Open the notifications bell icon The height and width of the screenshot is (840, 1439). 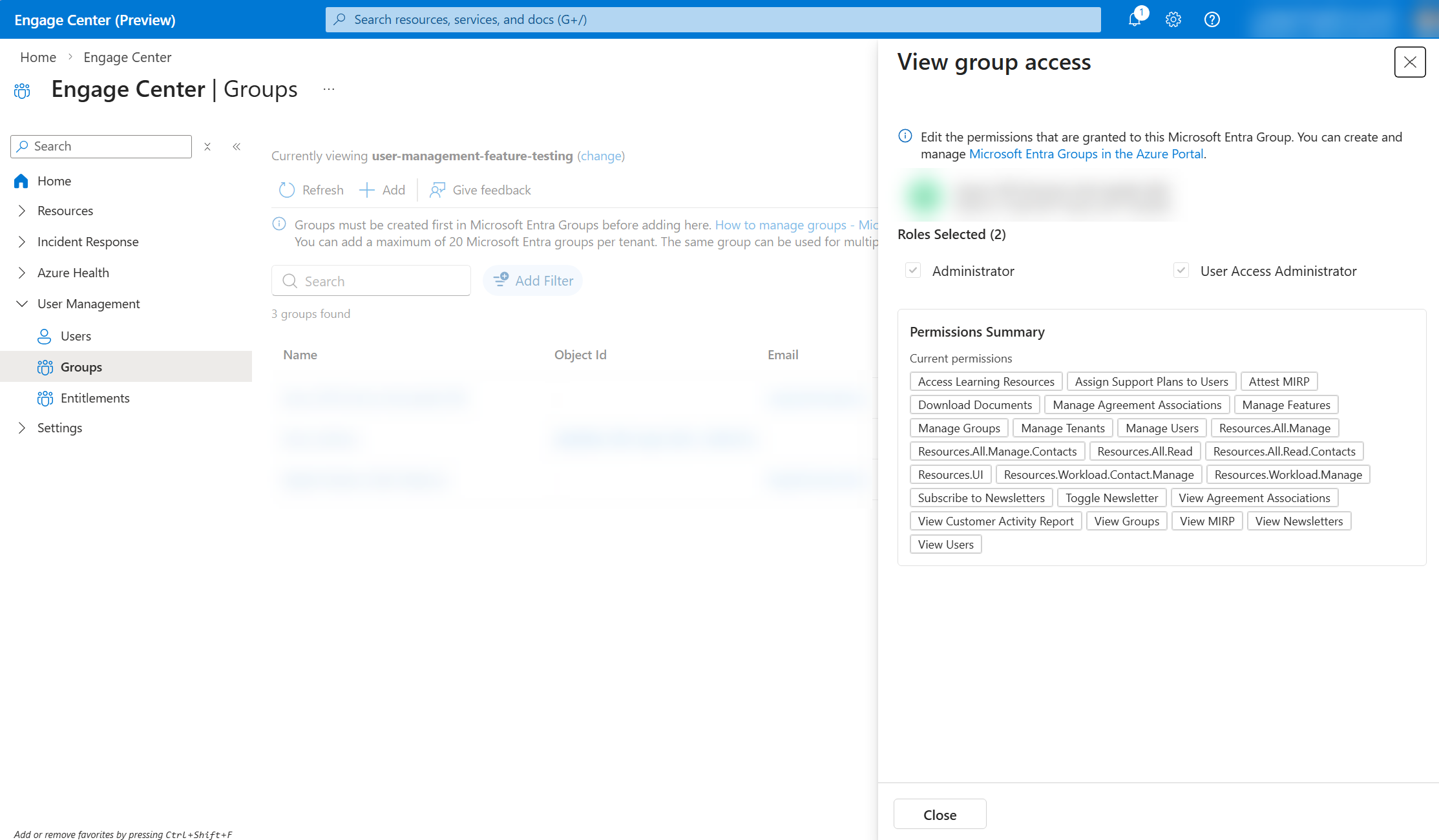point(1135,19)
